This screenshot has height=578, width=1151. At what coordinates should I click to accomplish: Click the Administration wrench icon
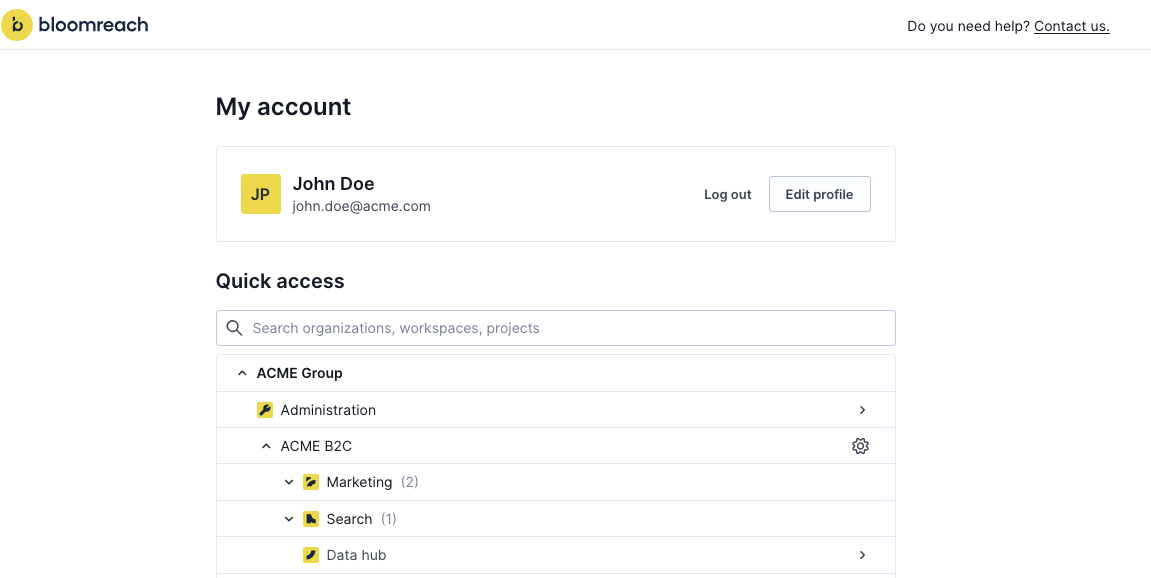(265, 410)
